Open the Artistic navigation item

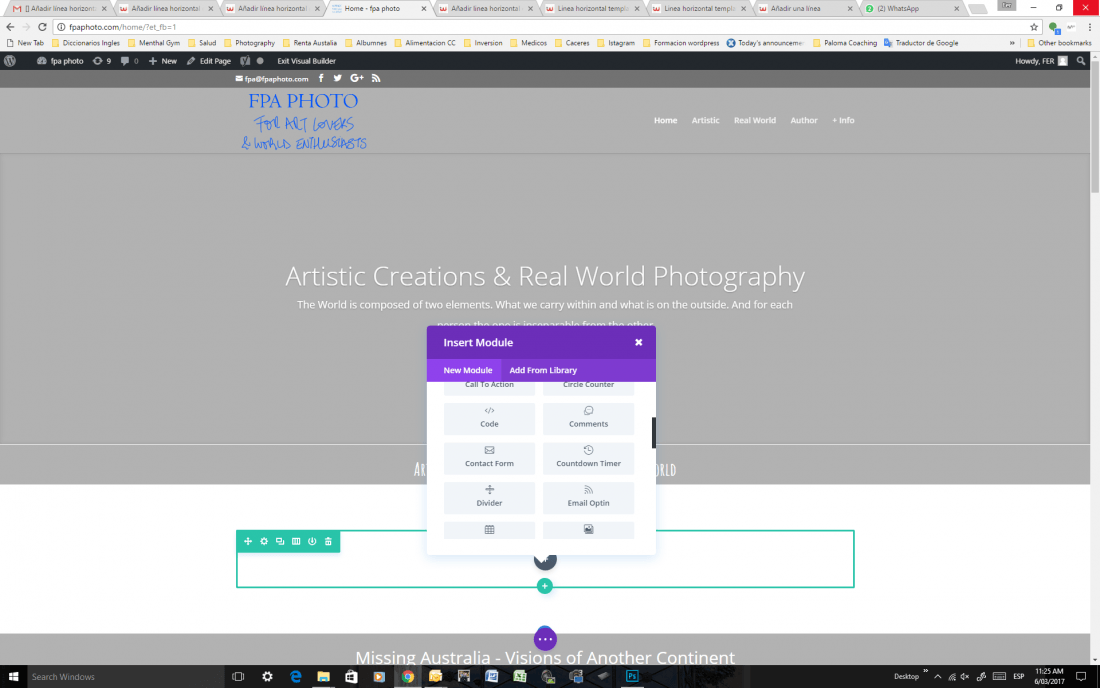pyautogui.click(x=705, y=121)
